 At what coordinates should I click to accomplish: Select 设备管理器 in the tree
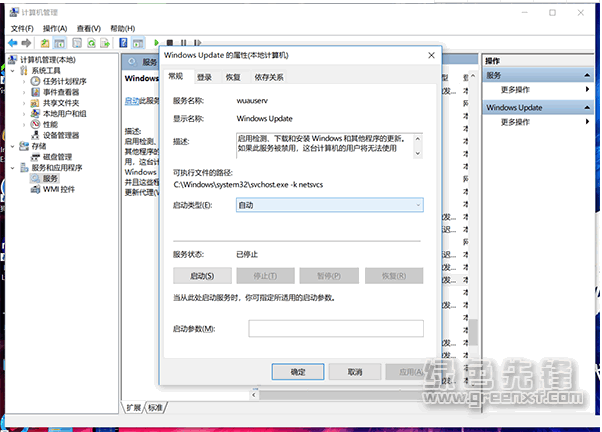click(x=61, y=135)
